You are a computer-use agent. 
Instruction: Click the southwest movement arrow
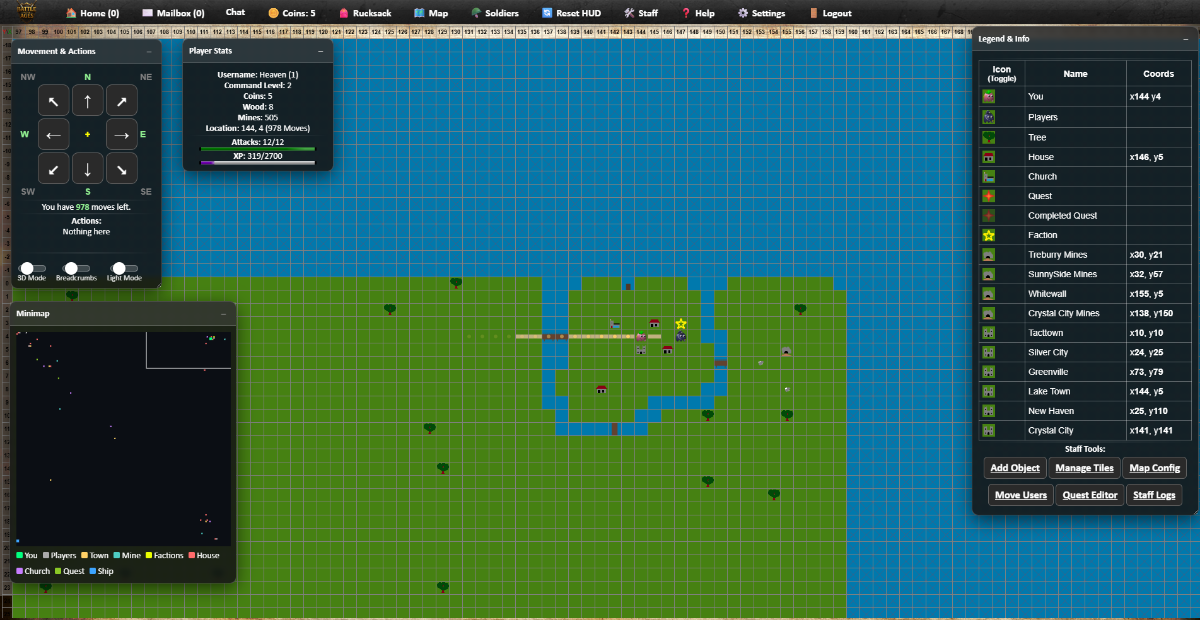pyautogui.click(x=53, y=168)
